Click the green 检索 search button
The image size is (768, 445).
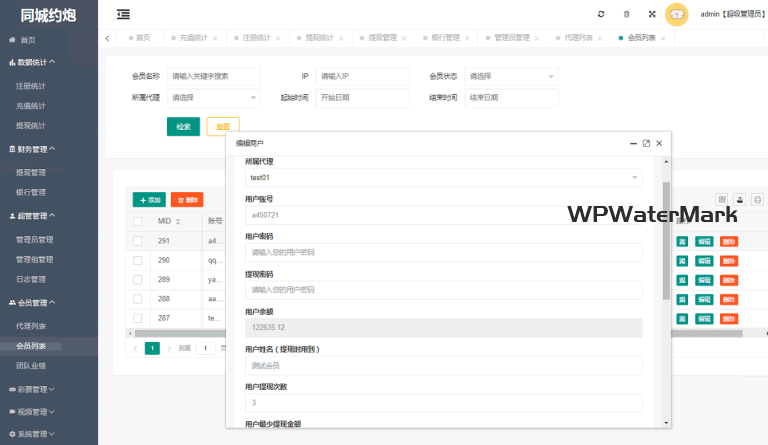click(x=183, y=126)
